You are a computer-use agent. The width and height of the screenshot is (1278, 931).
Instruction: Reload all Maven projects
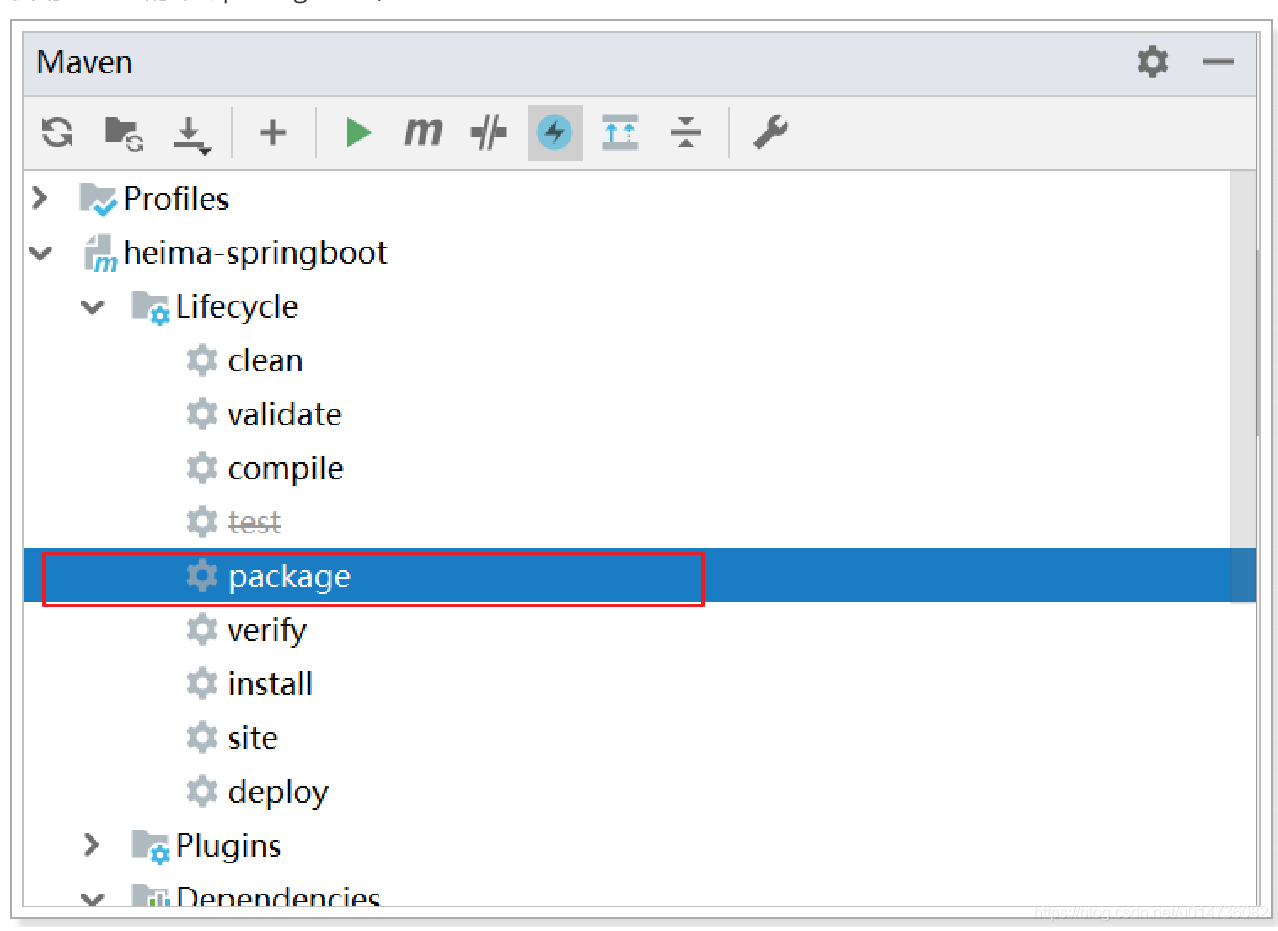(x=57, y=132)
